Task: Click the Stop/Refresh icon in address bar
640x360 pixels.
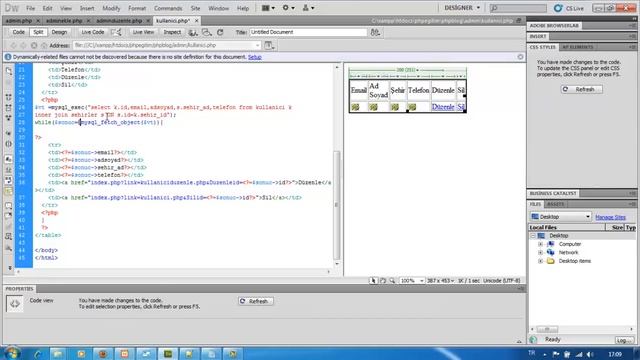Action: pos(34,46)
